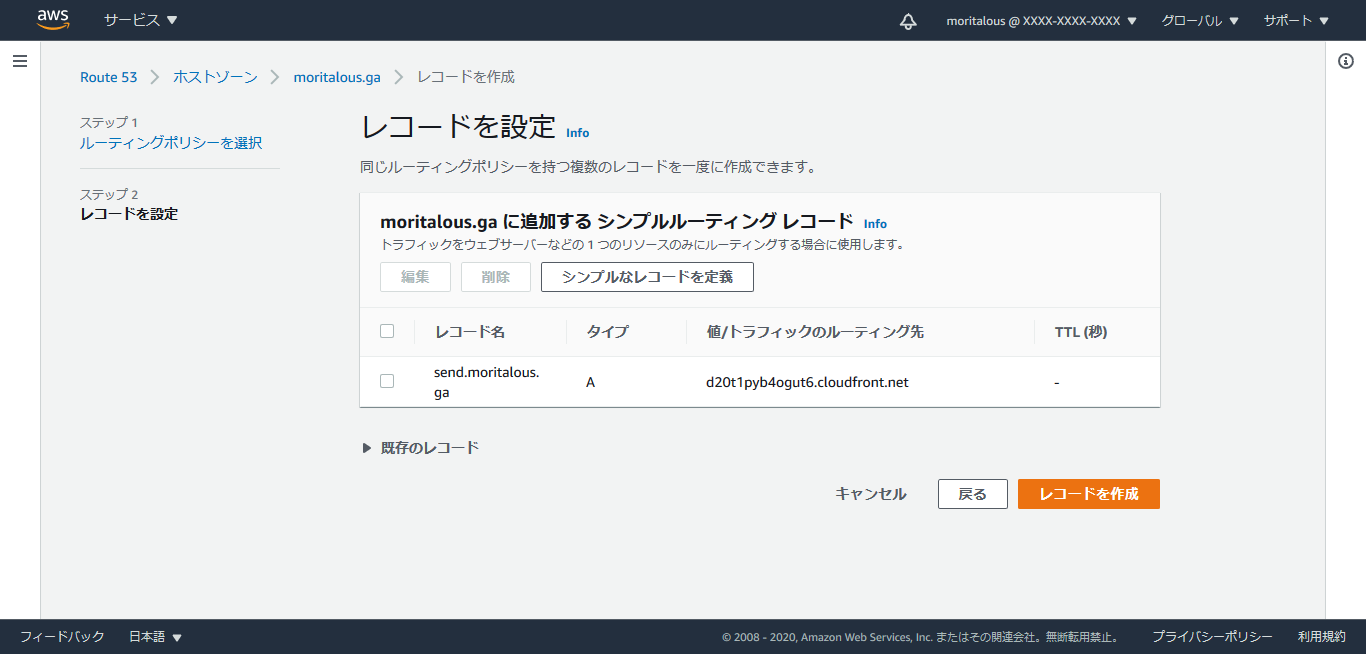The image size is (1366, 654).
Task: Open Info link beside レコードを設定 heading
Action: [578, 133]
